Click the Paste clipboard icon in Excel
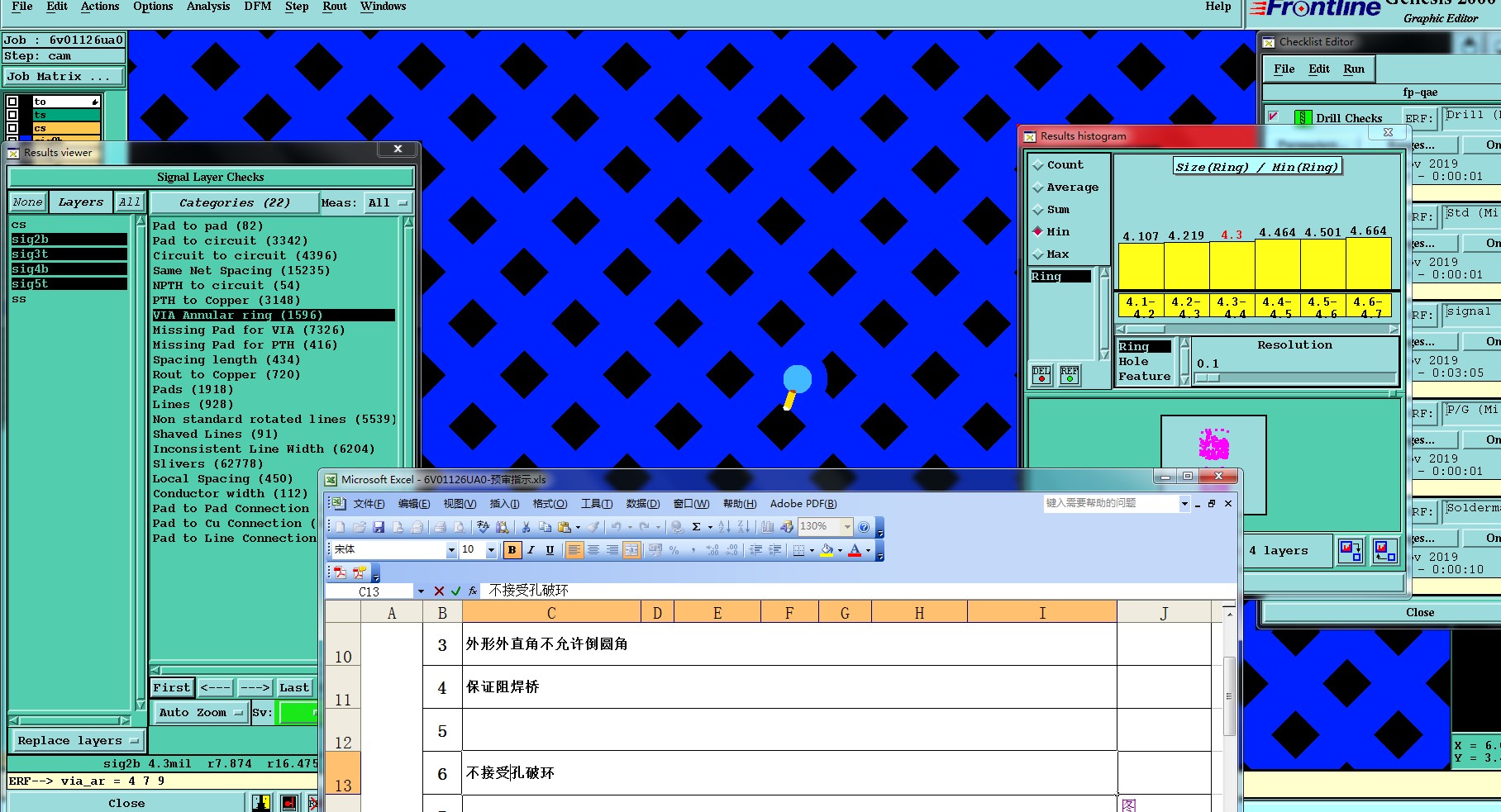The image size is (1501, 812). click(565, 527)
